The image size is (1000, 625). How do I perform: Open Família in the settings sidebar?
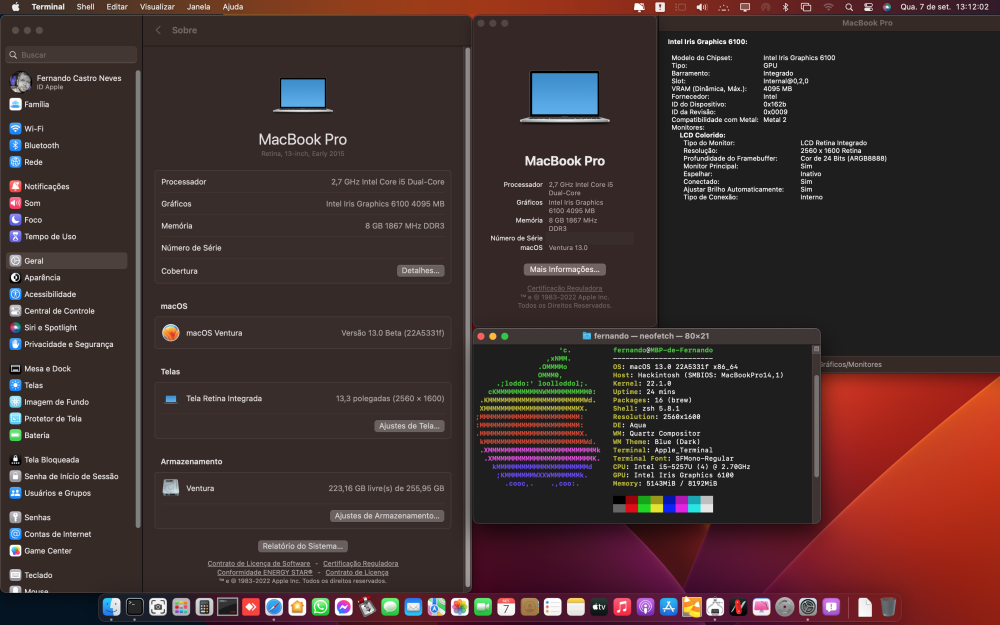pyautogui.click(x=67, y=104)
